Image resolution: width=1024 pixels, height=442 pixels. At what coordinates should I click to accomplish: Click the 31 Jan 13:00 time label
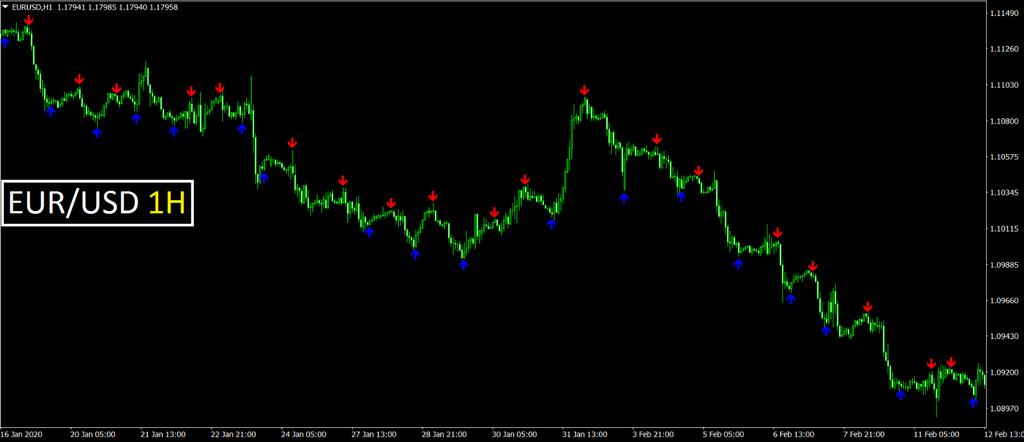click(585, 434)
